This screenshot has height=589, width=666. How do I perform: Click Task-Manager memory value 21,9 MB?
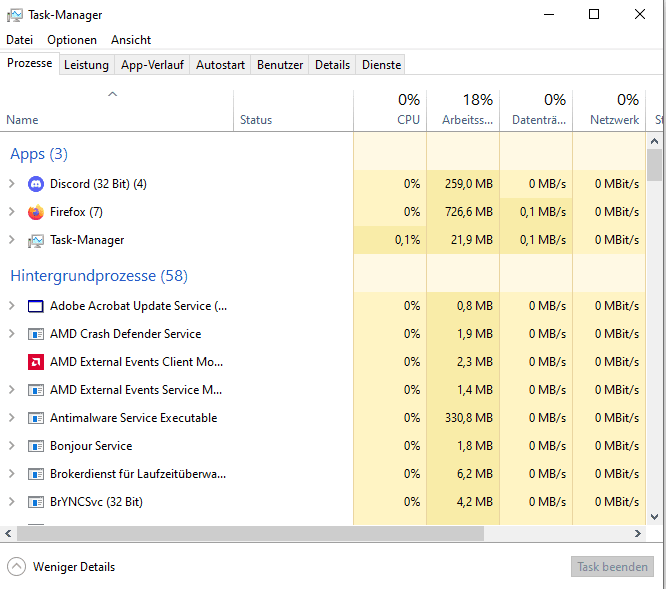point(472,240)
